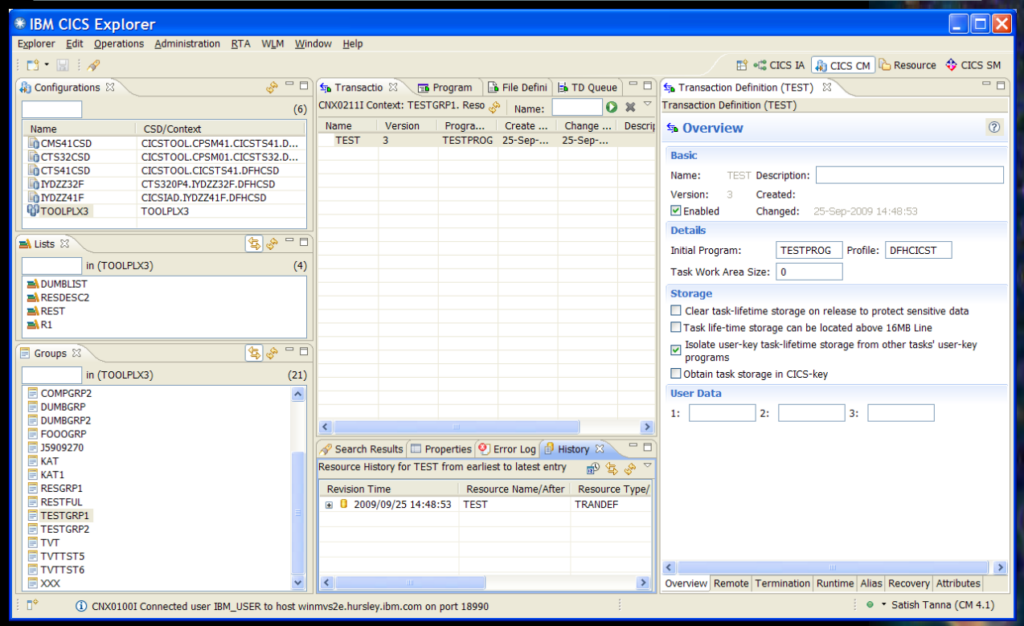Expand the 2009/09/25 14:48:53 history entry
The image size is (1024, 626).
(329, 505)
